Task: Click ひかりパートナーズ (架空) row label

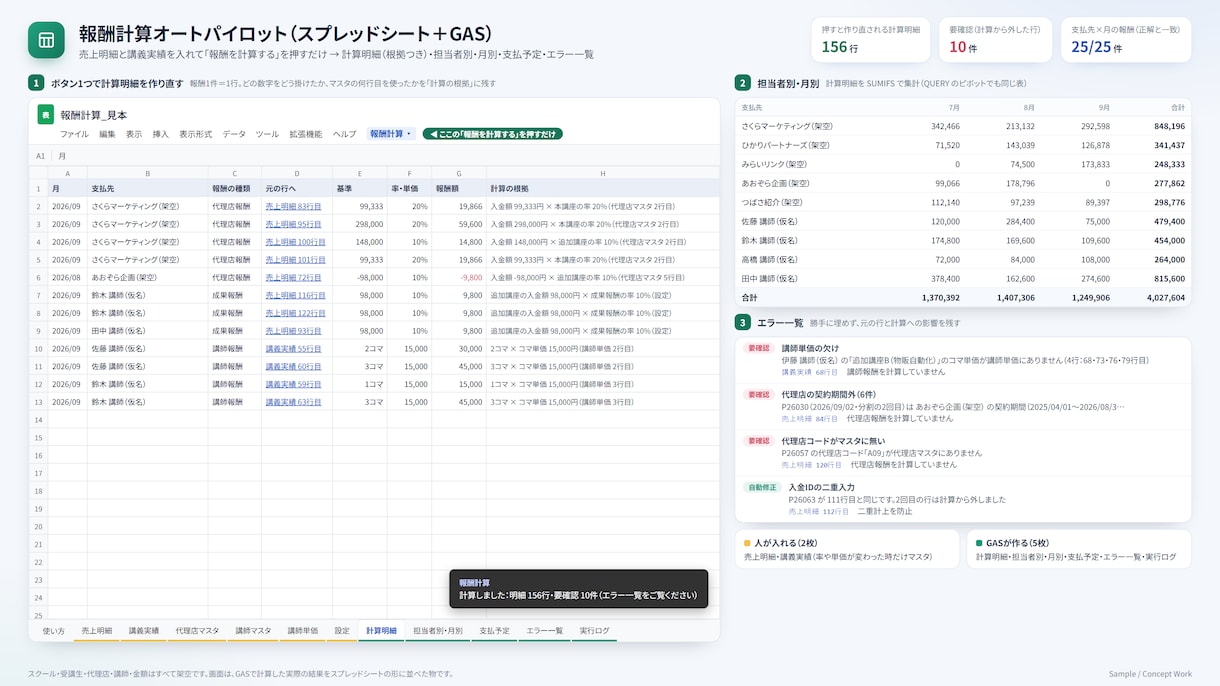Action: (x=786, y=145)
